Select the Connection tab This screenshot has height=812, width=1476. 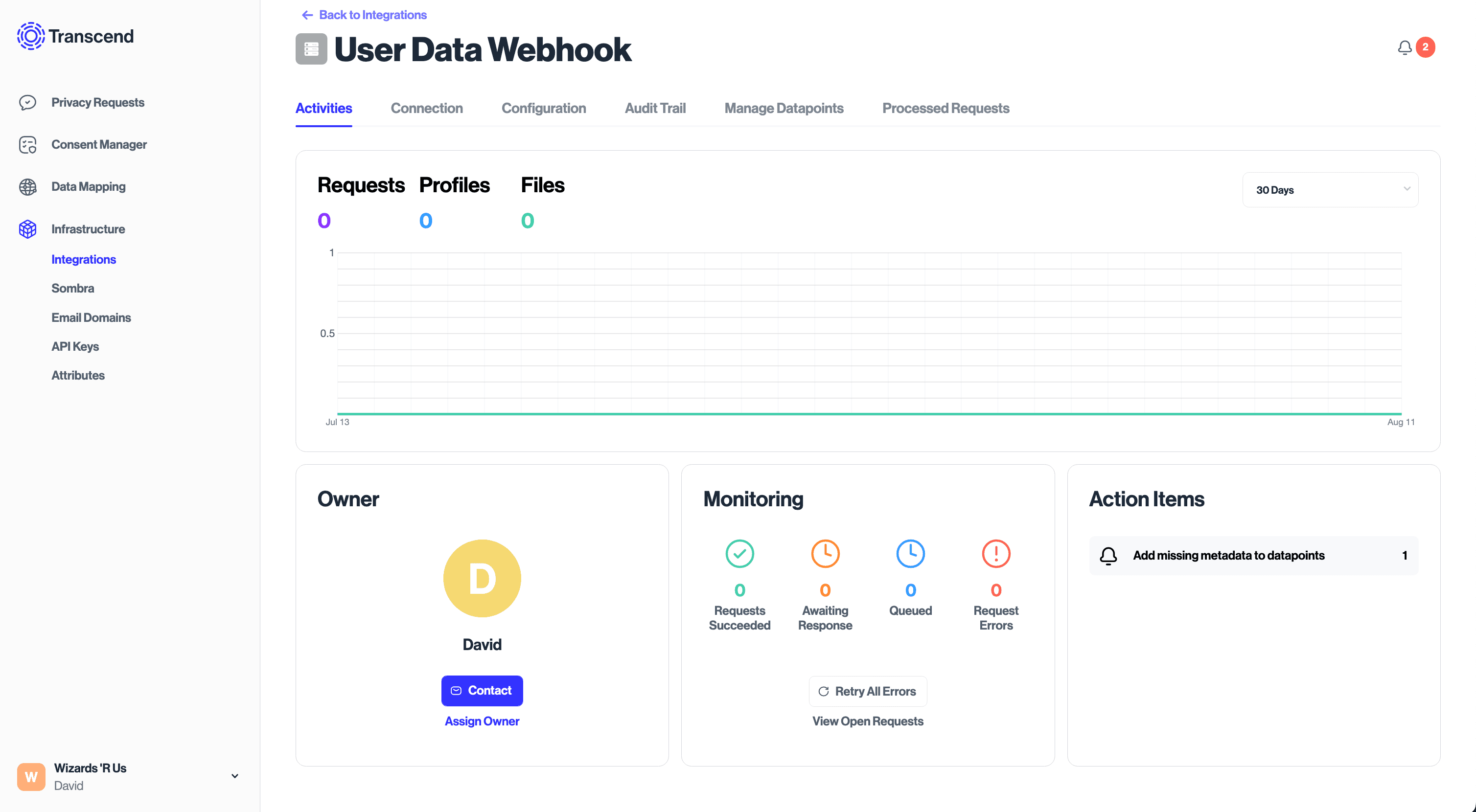(427, 108)
